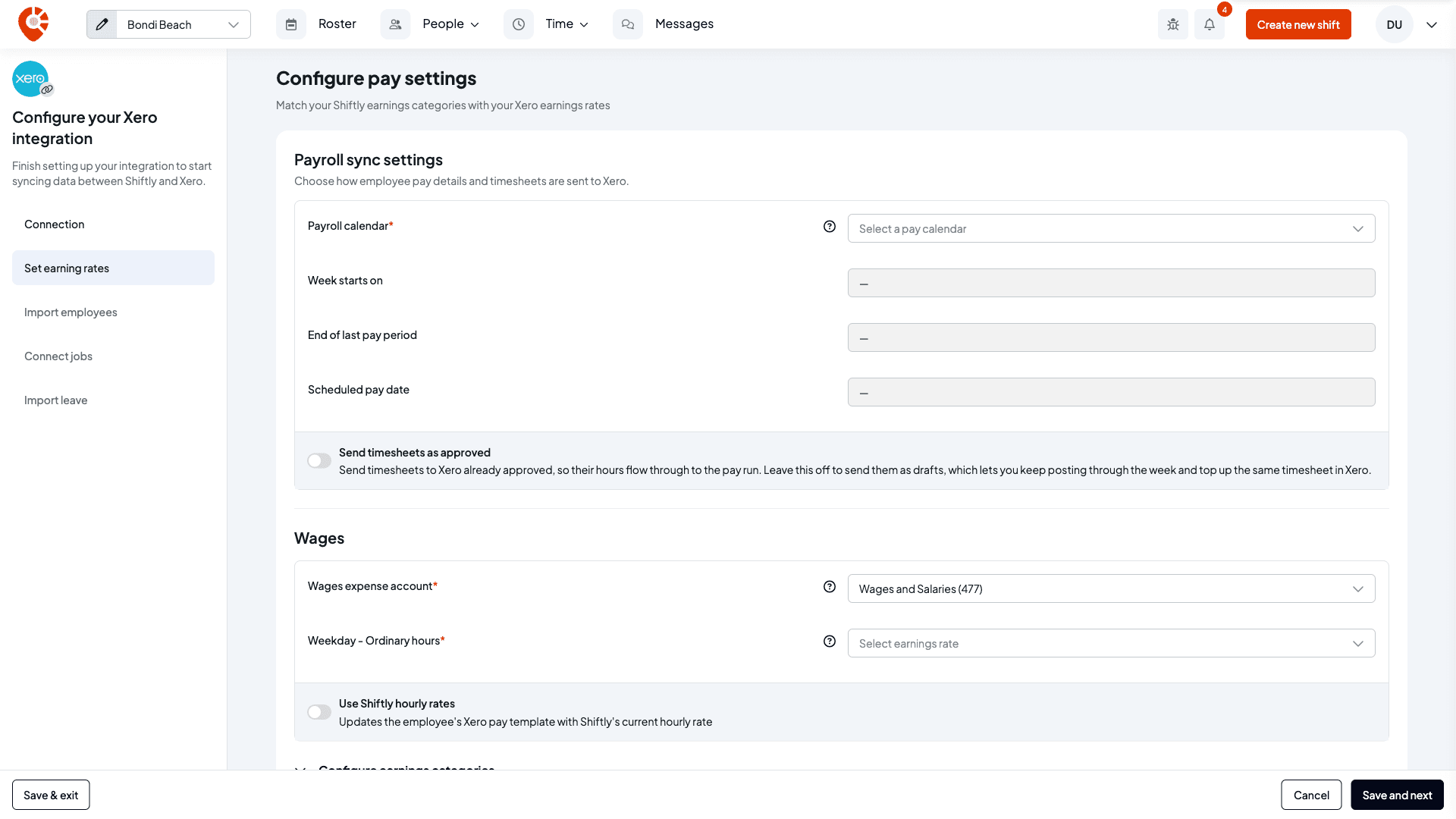
Task: Click the Messages chat bubbles icon
Action: tap(628, 24)
